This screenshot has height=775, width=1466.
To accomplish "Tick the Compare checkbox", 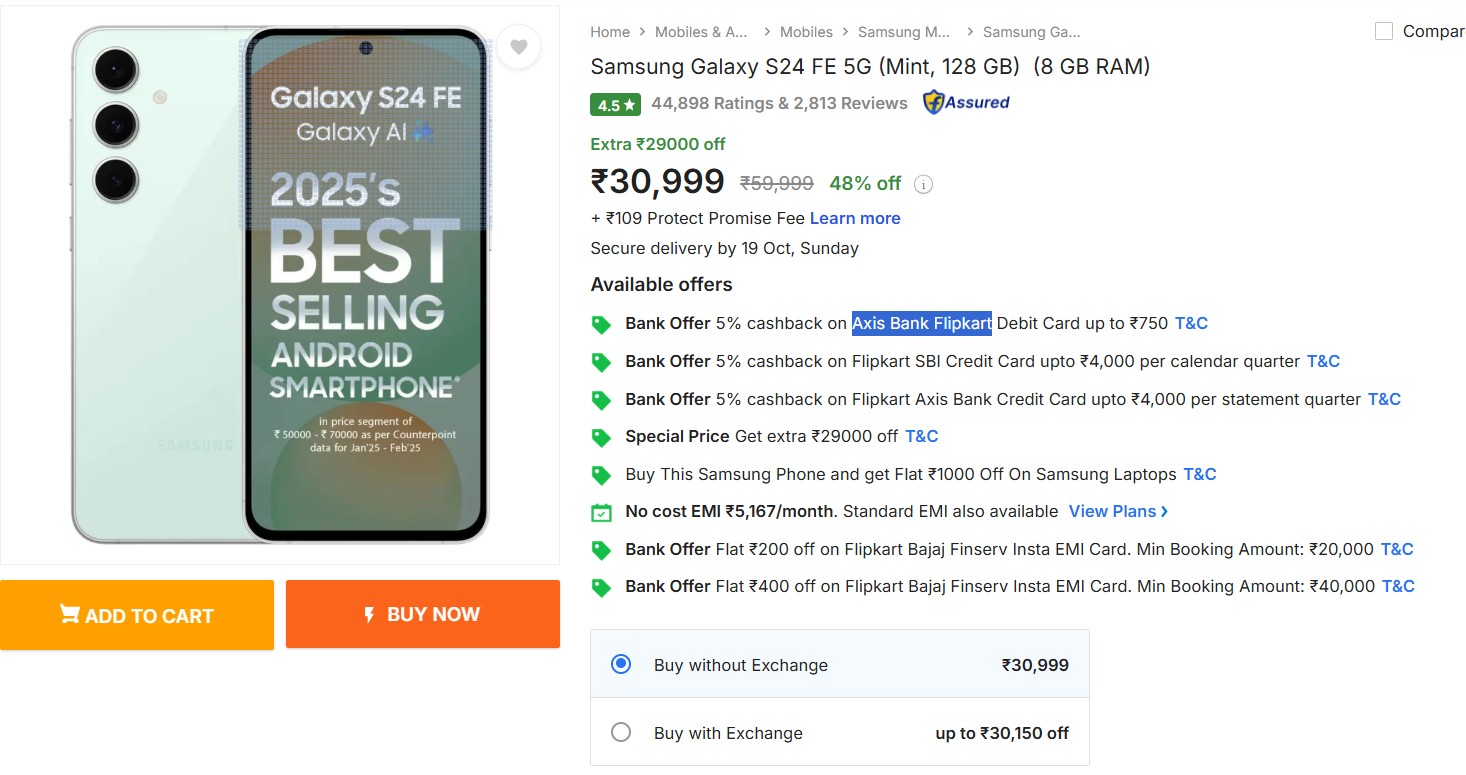I will [x=1384, y=31].
